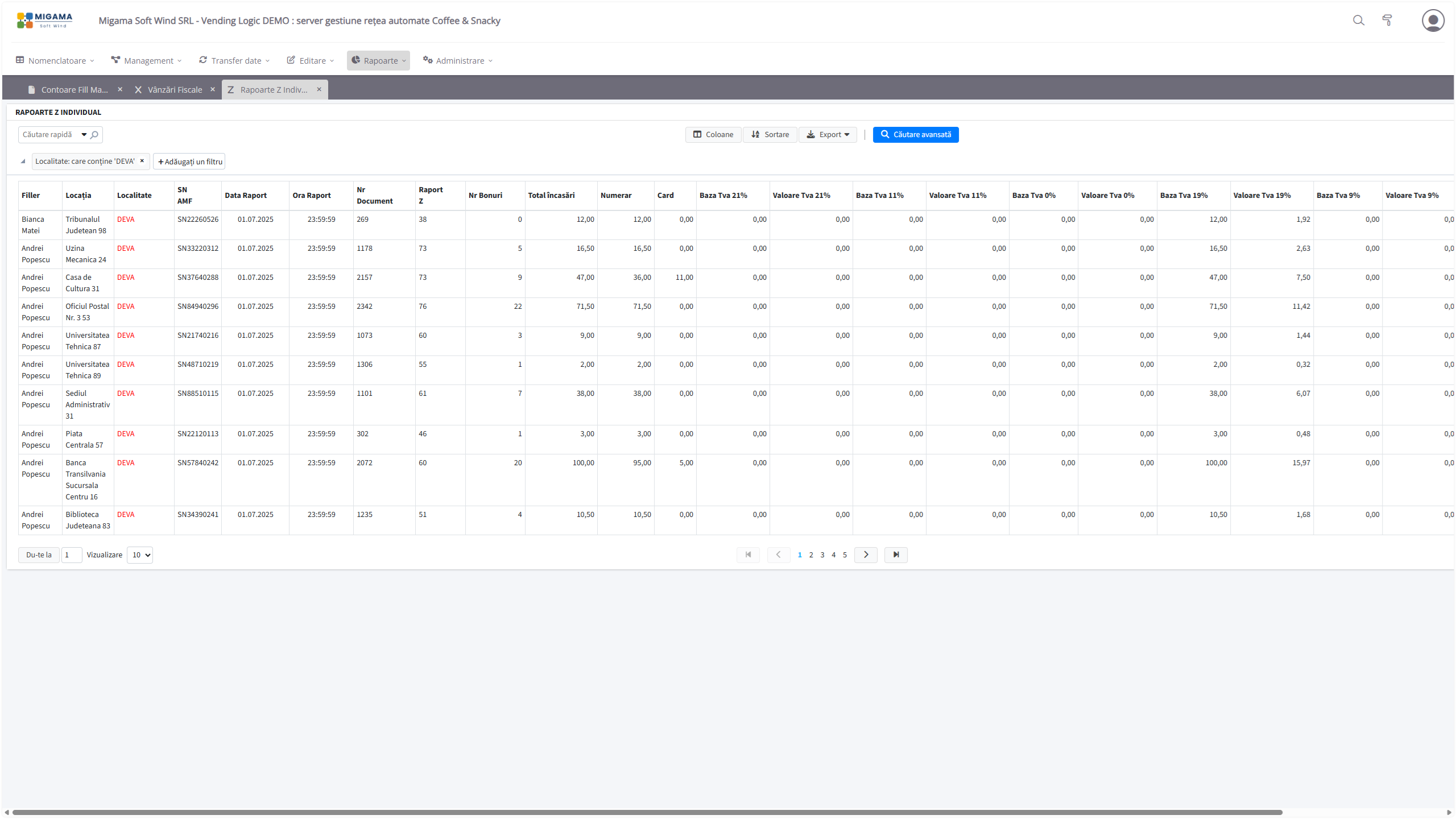
Task: Click the Coloane button
Action: pos(713,135)
